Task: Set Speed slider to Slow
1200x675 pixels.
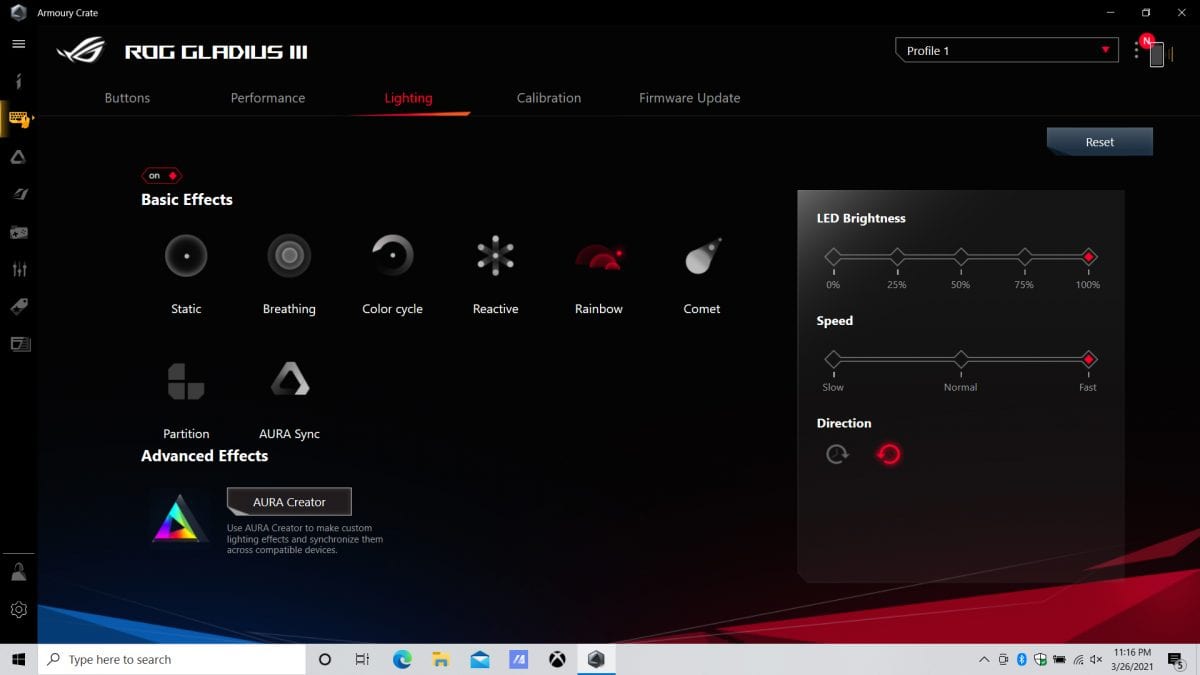Action: 833,359
